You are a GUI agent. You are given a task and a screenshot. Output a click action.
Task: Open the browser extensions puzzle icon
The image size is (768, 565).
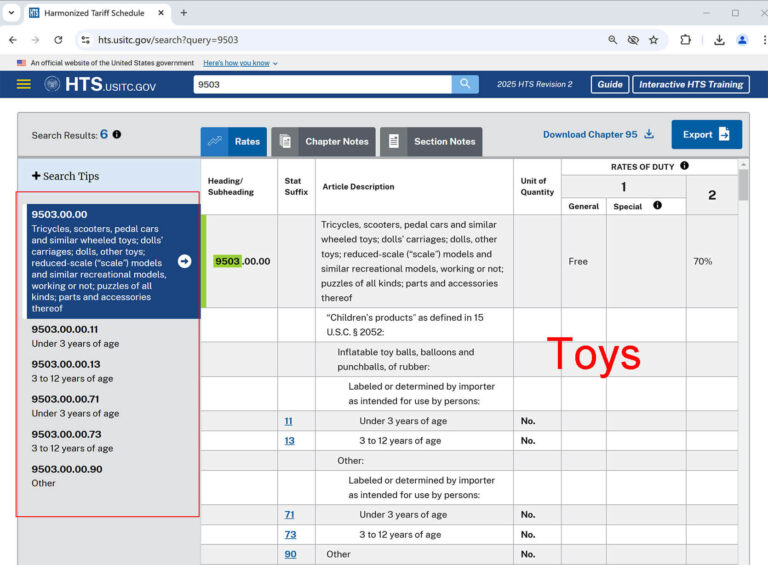pos(686,40)
